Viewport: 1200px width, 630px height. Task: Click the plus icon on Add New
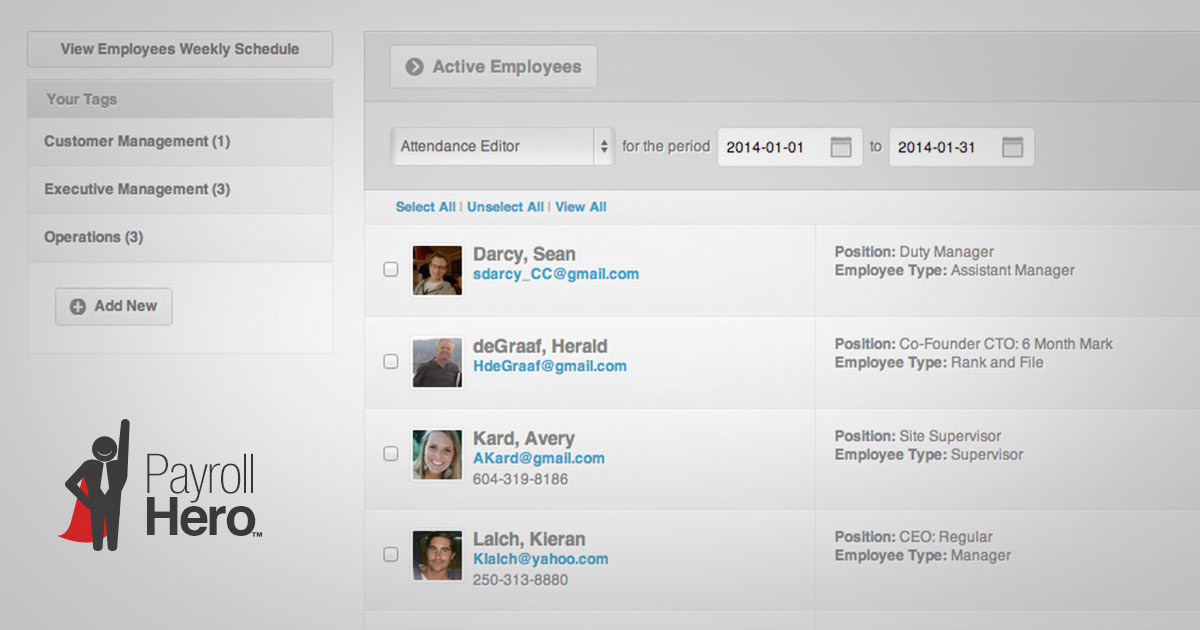tap(78, 306)
